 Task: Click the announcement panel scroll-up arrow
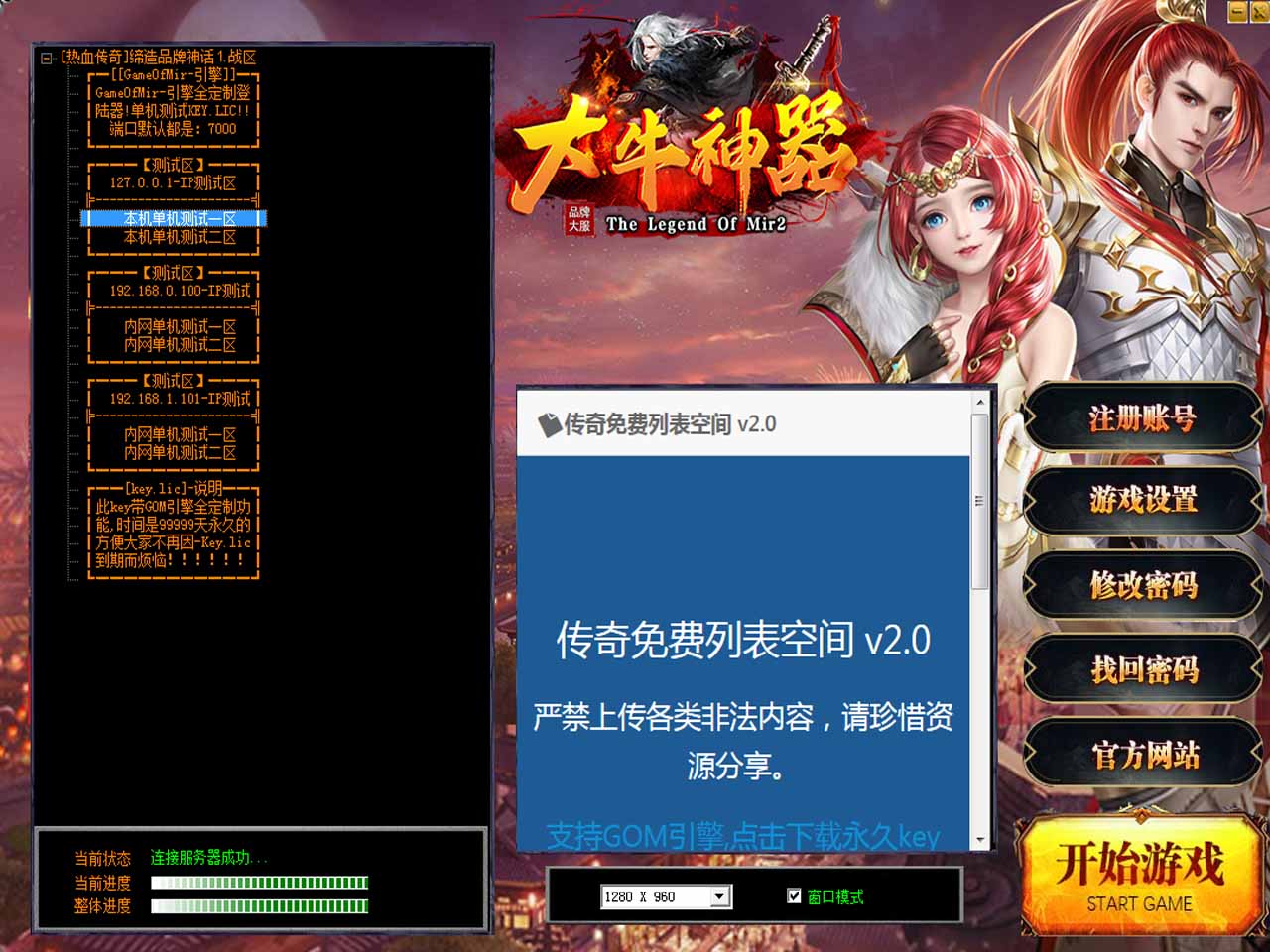tap(979, 402)
